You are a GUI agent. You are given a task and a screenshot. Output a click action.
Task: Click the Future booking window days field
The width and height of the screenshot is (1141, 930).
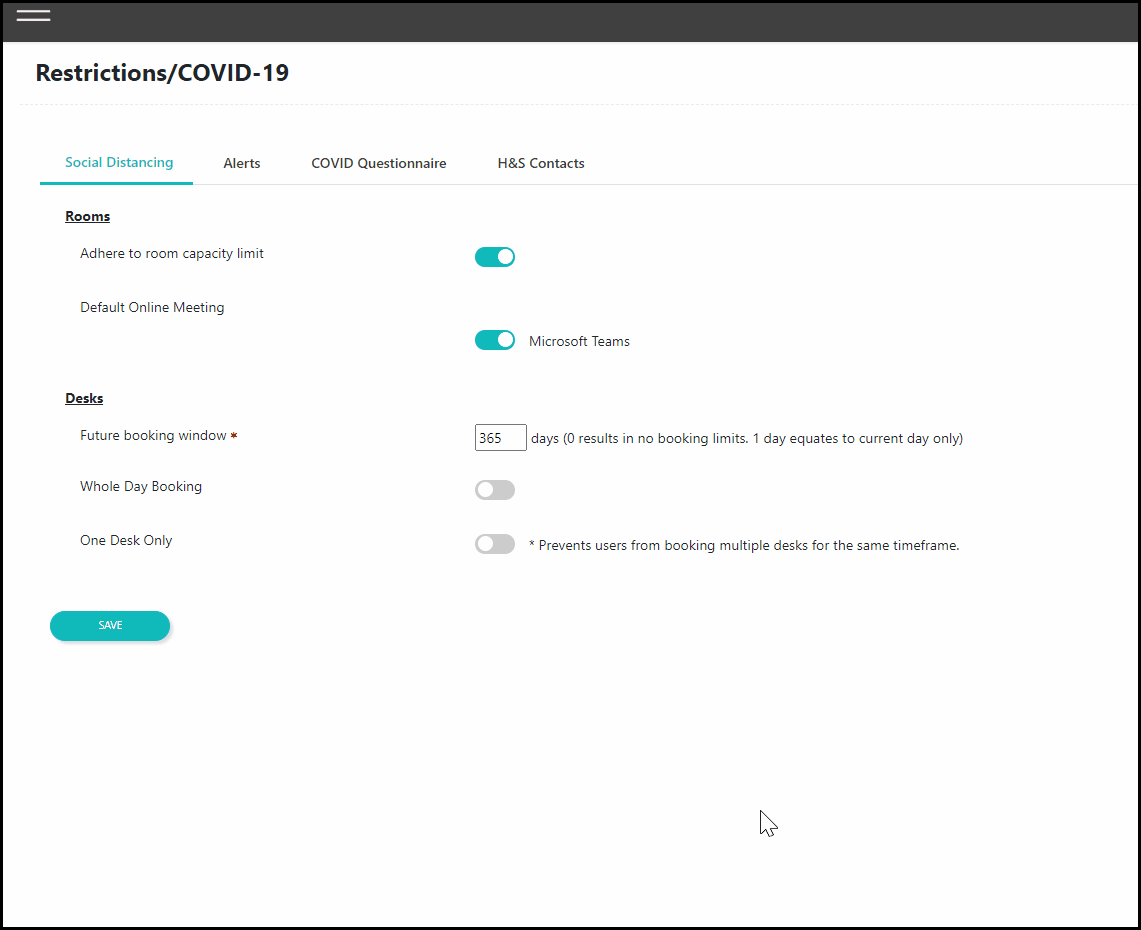tap(501, 437)
